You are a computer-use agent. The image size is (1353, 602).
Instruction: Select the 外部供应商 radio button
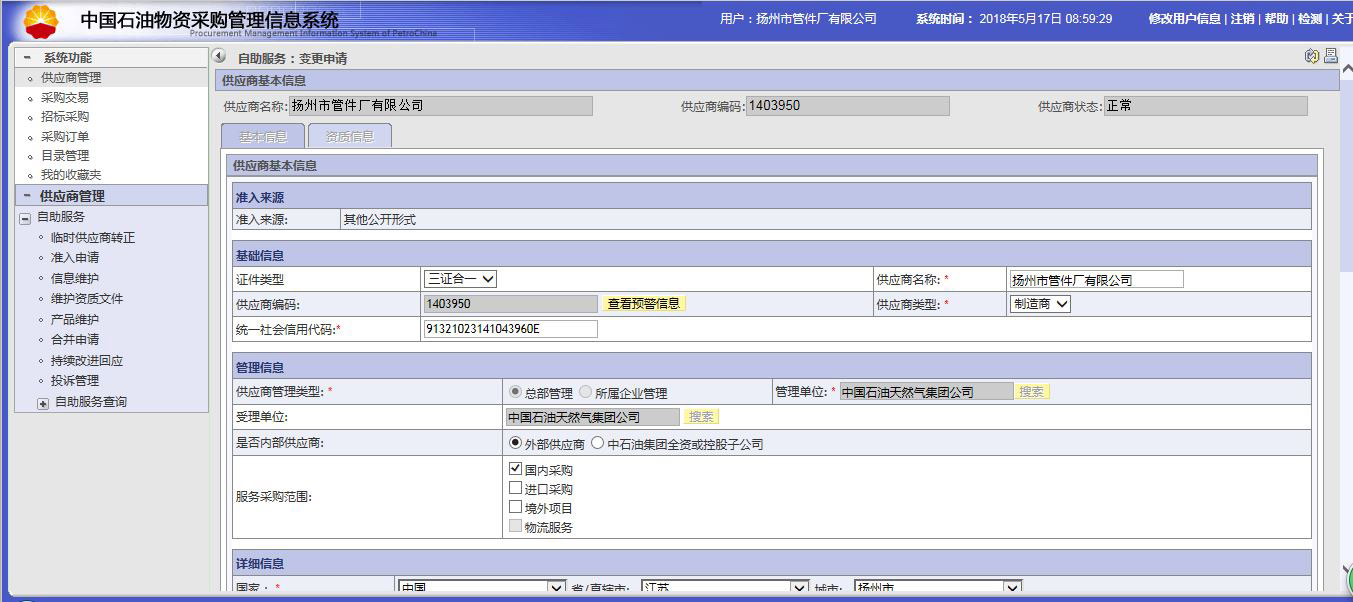[516, 443]
